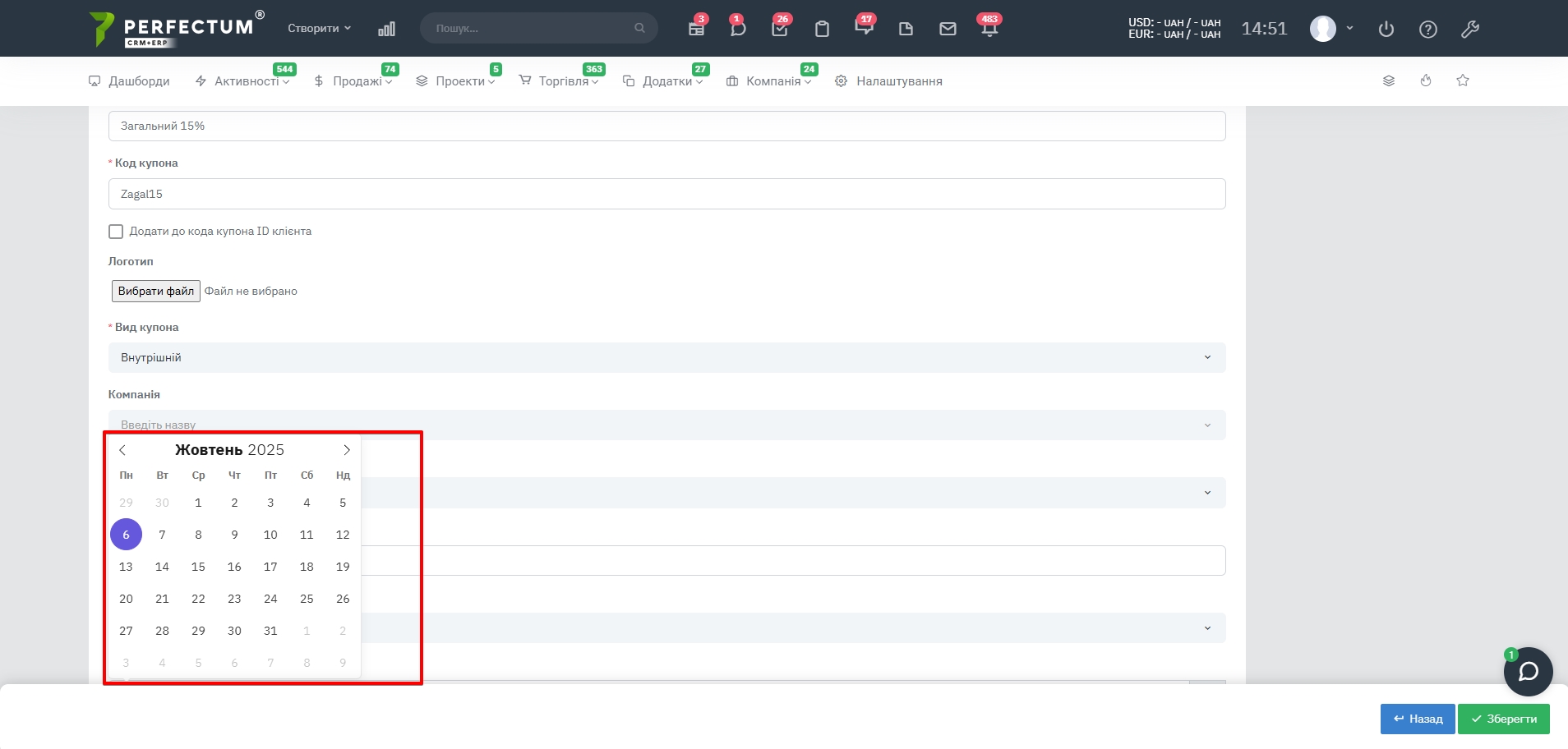Click the 'Назад' button
The image size is (1568, 749).
1418,719
